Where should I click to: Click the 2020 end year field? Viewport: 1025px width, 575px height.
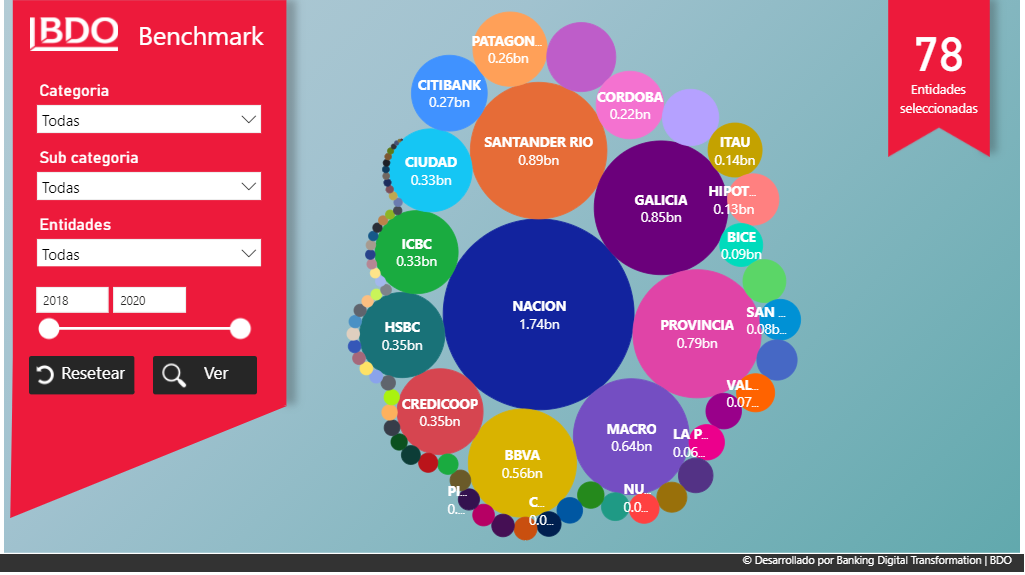(149, 301)
